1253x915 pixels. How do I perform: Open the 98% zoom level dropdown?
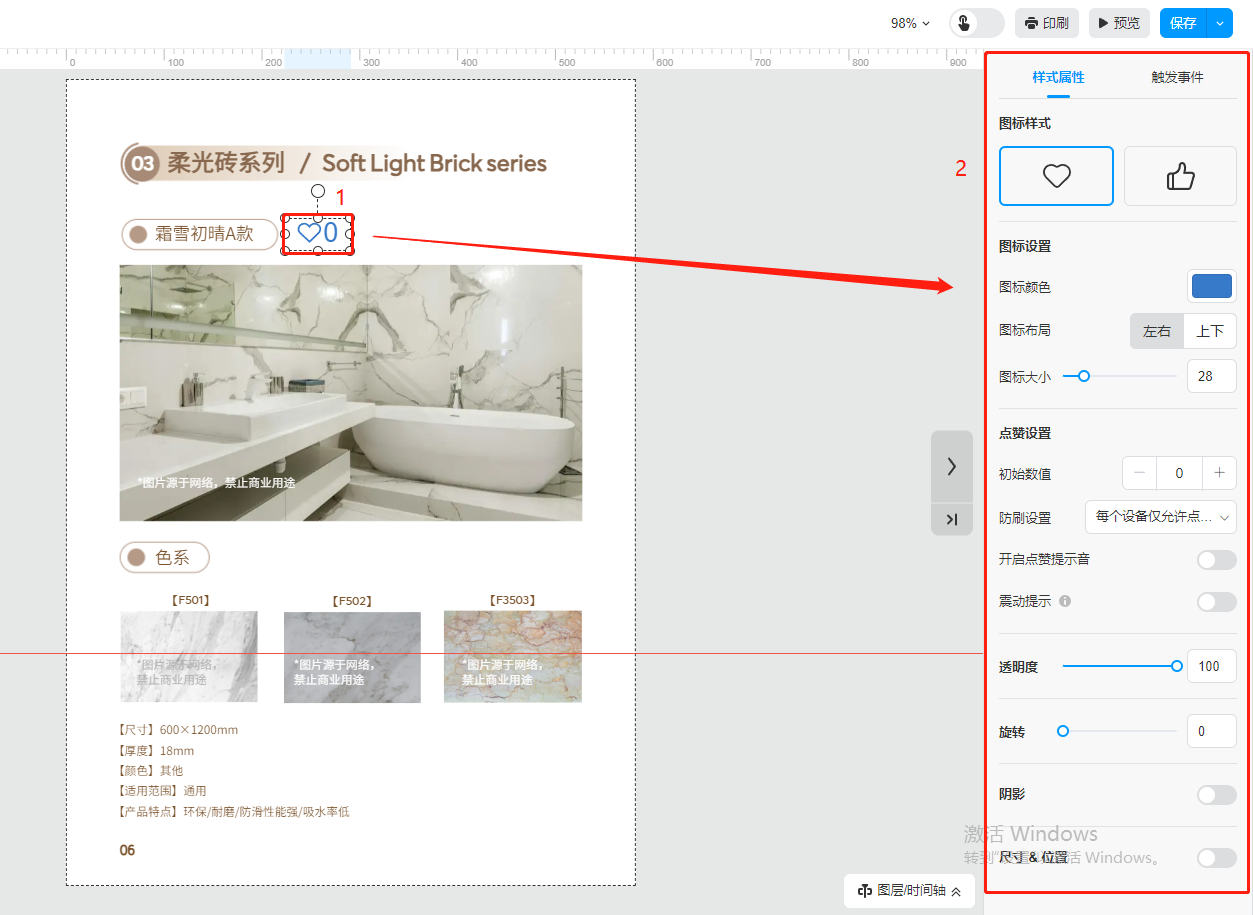[910, 23]
